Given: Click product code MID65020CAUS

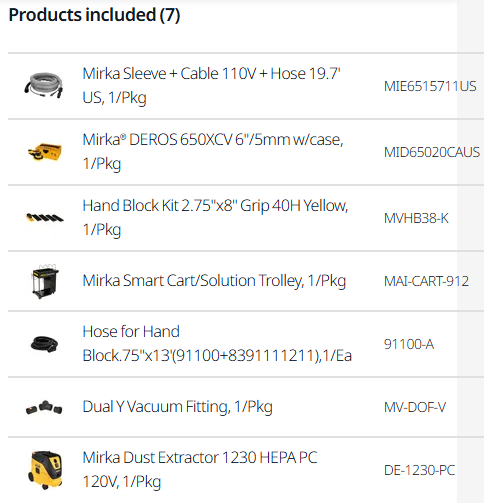Looking at the screenshot, I should coord(432,152).
